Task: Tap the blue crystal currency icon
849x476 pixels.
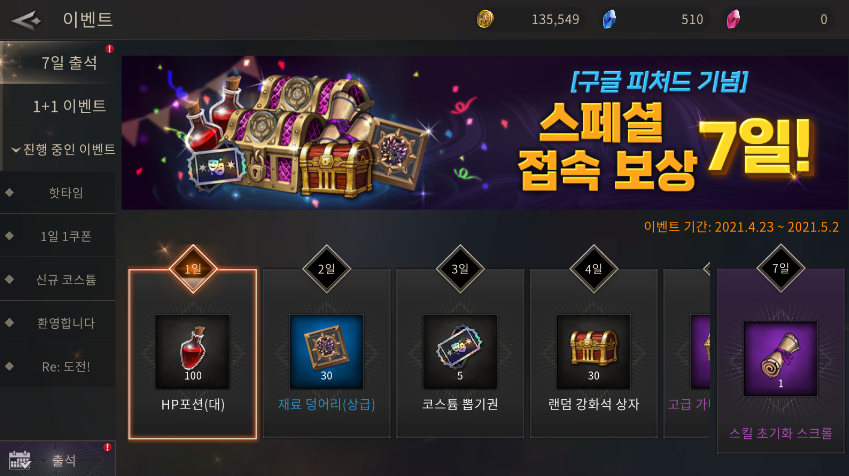Action: [x=609, y=19]
